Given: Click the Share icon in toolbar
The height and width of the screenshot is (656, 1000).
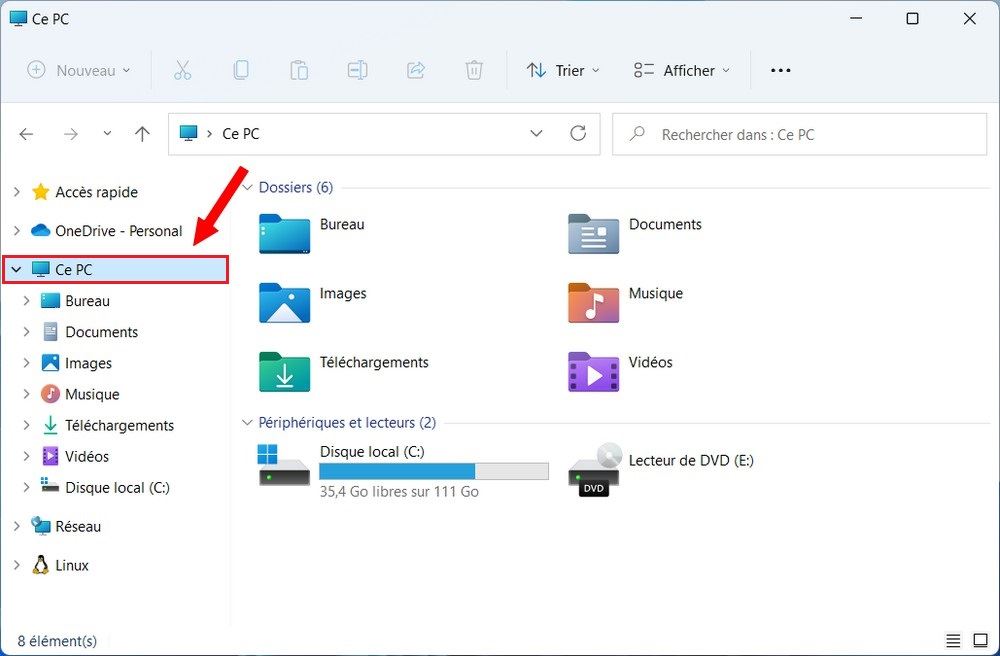Looking at the screenshot, I should pos(415,70).
